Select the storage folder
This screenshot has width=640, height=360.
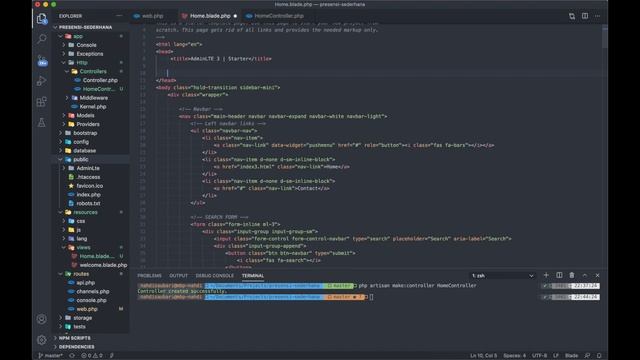pyautogui.click(x=82, y=318)
